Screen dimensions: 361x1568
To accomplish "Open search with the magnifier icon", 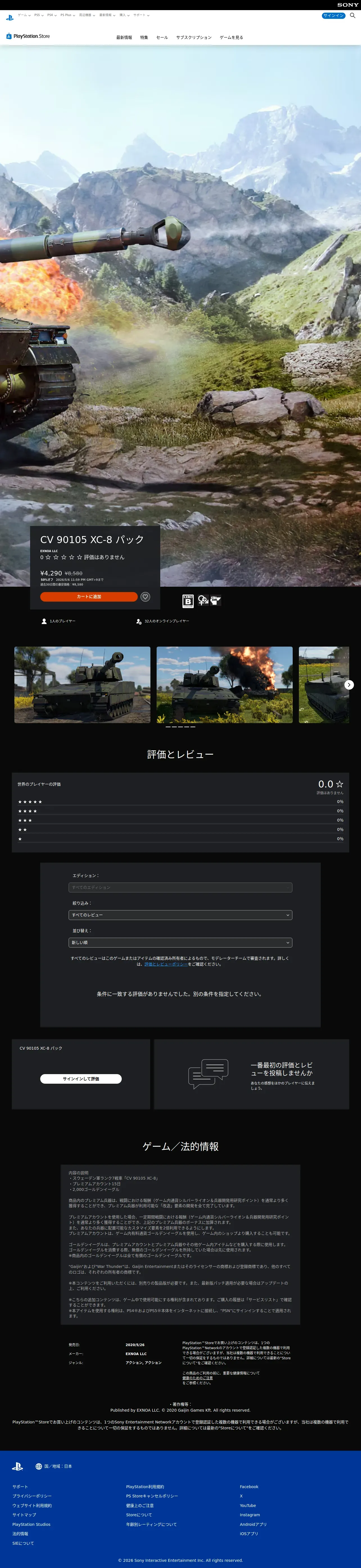I will [353, 15].
